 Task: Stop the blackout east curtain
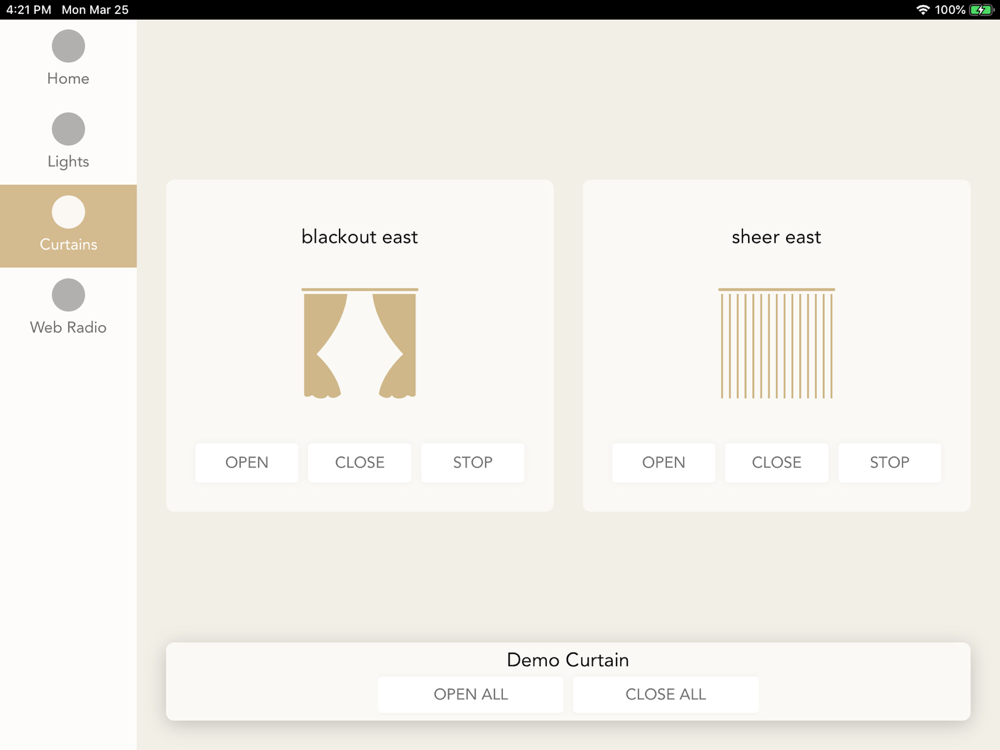[x=473, y=463]
